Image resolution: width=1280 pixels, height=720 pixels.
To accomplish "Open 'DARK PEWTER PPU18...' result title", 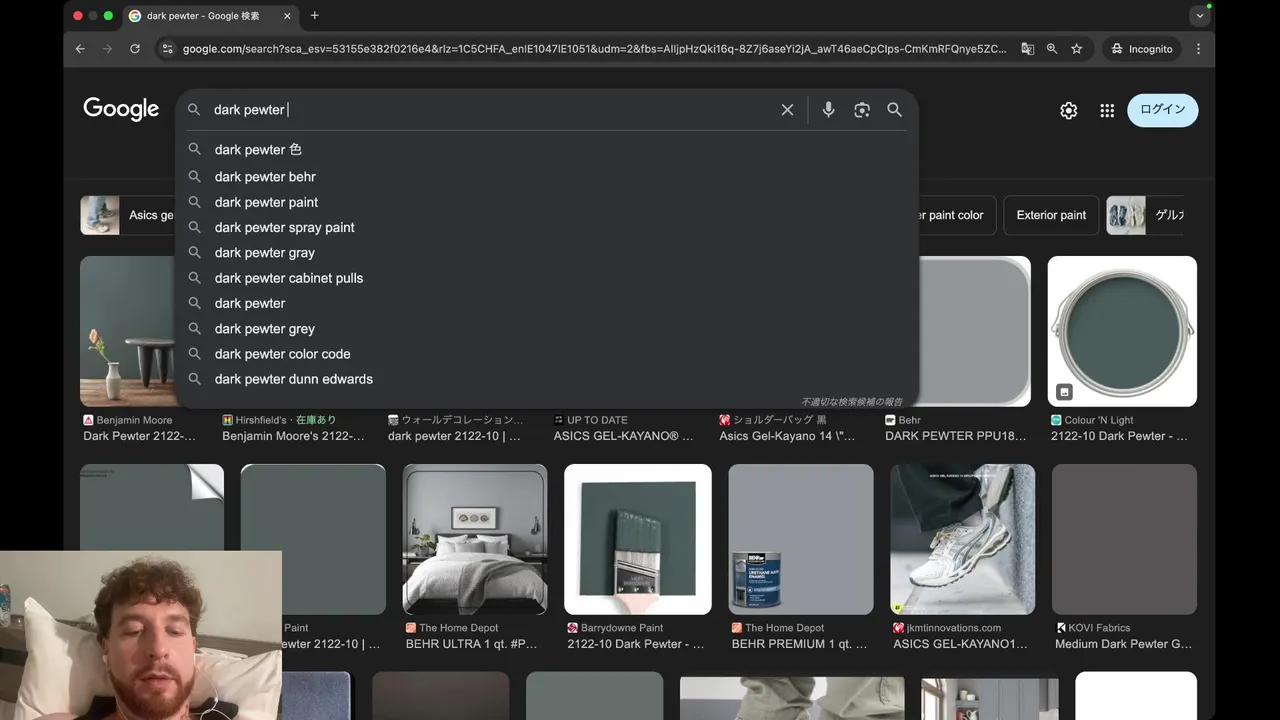I will [x=956, y=436].
